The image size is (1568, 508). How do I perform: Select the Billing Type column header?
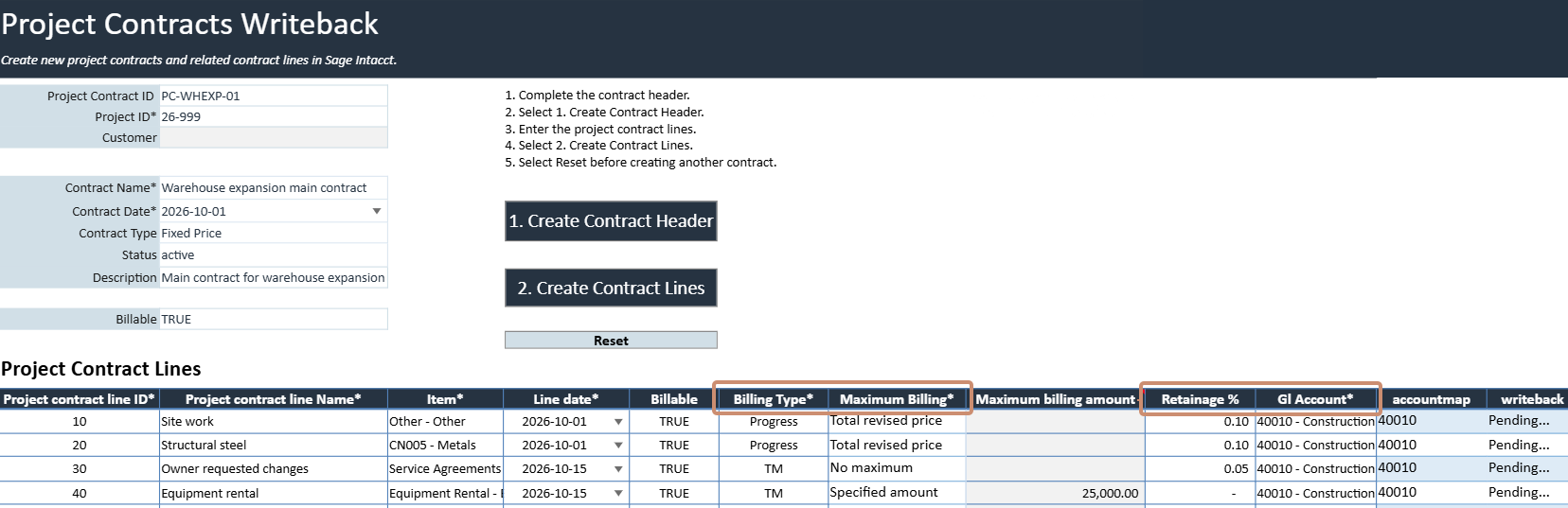773,399
